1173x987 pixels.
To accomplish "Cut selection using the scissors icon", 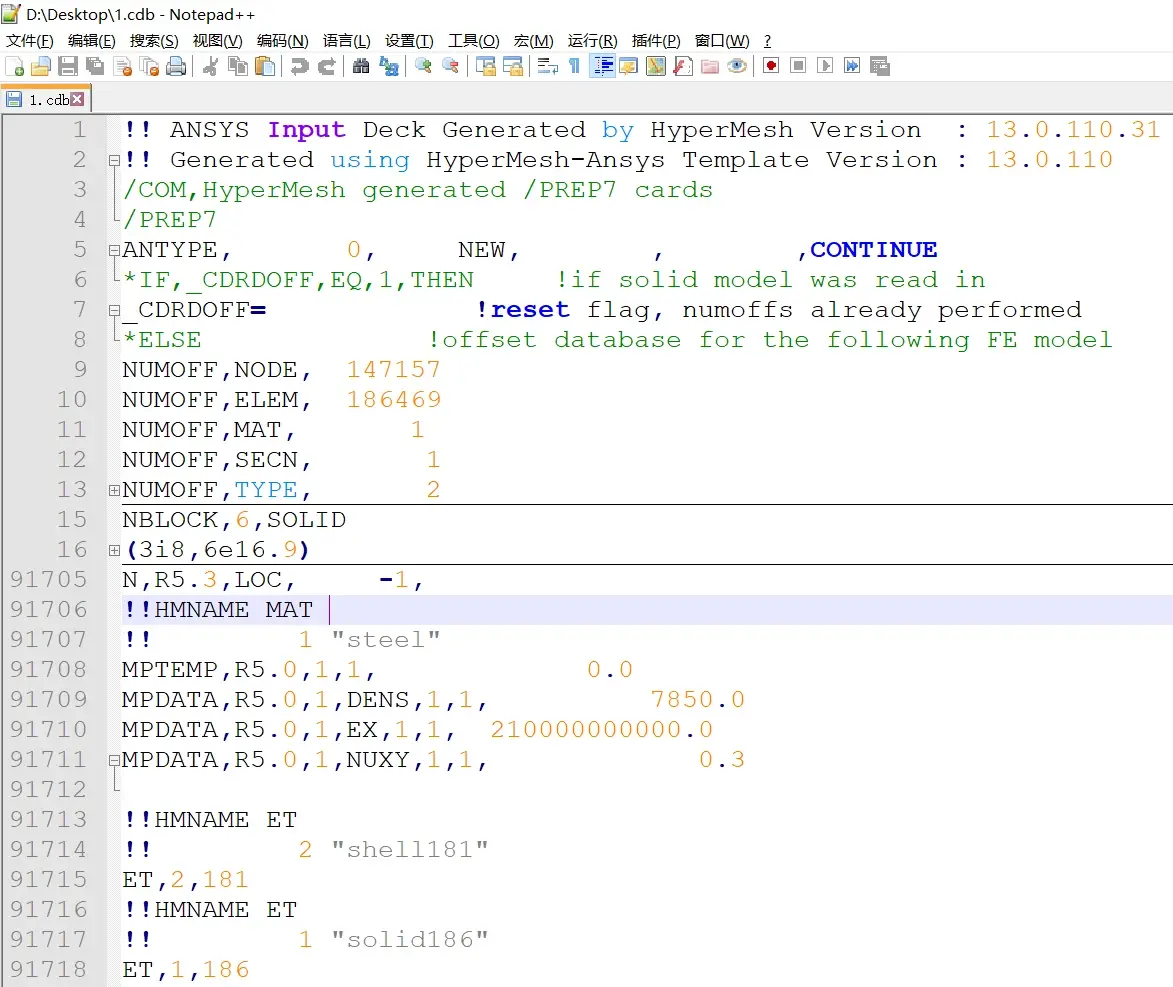I will 211,67.
